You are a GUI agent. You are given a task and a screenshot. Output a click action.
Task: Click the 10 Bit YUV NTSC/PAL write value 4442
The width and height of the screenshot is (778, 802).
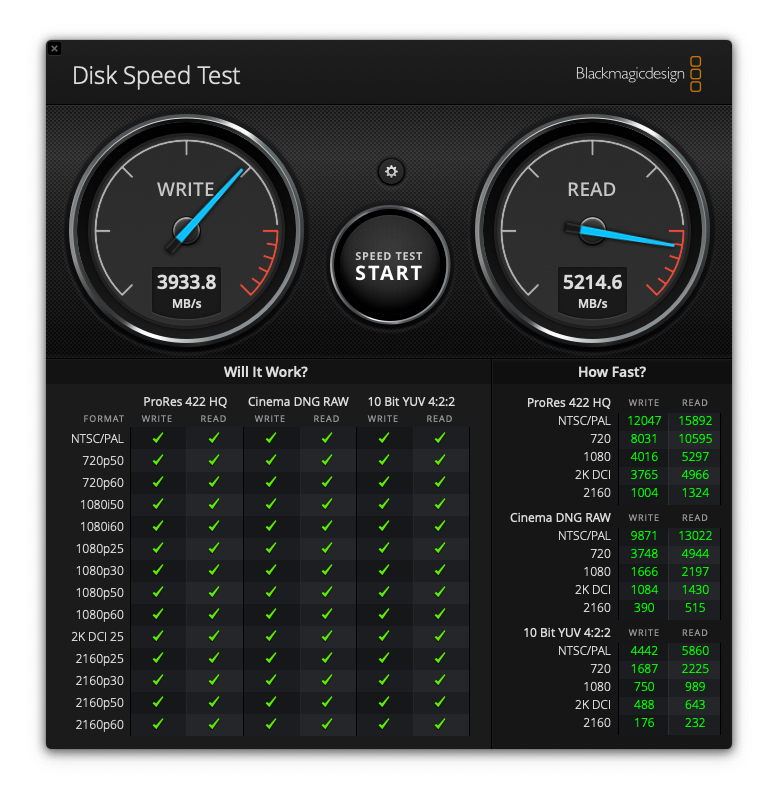[x=644, y=651]
